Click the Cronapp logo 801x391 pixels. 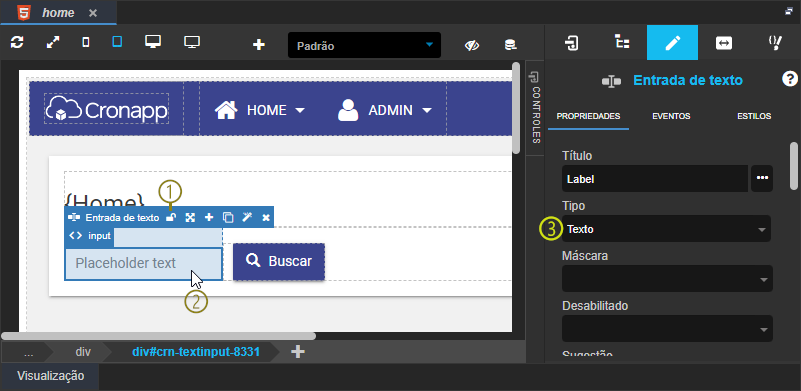pyautogui.click(x=107, y=108)
